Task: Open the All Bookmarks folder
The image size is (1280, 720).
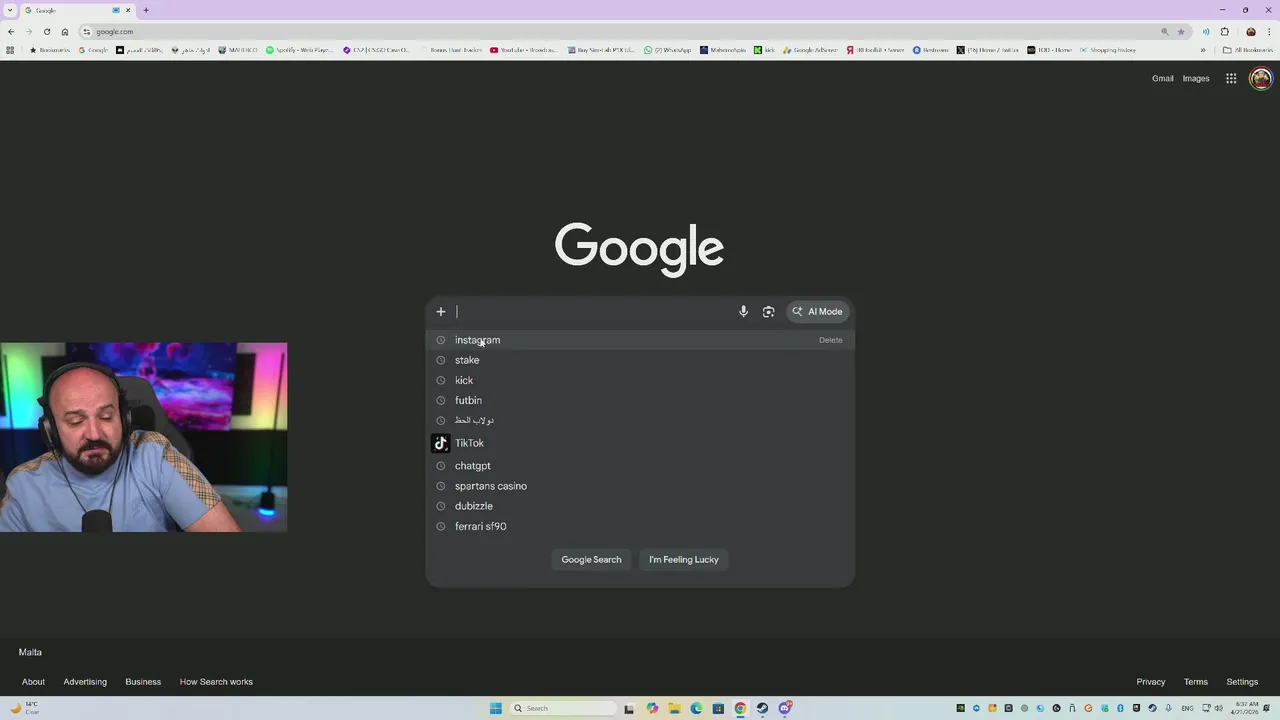Action: (1248, 50)
